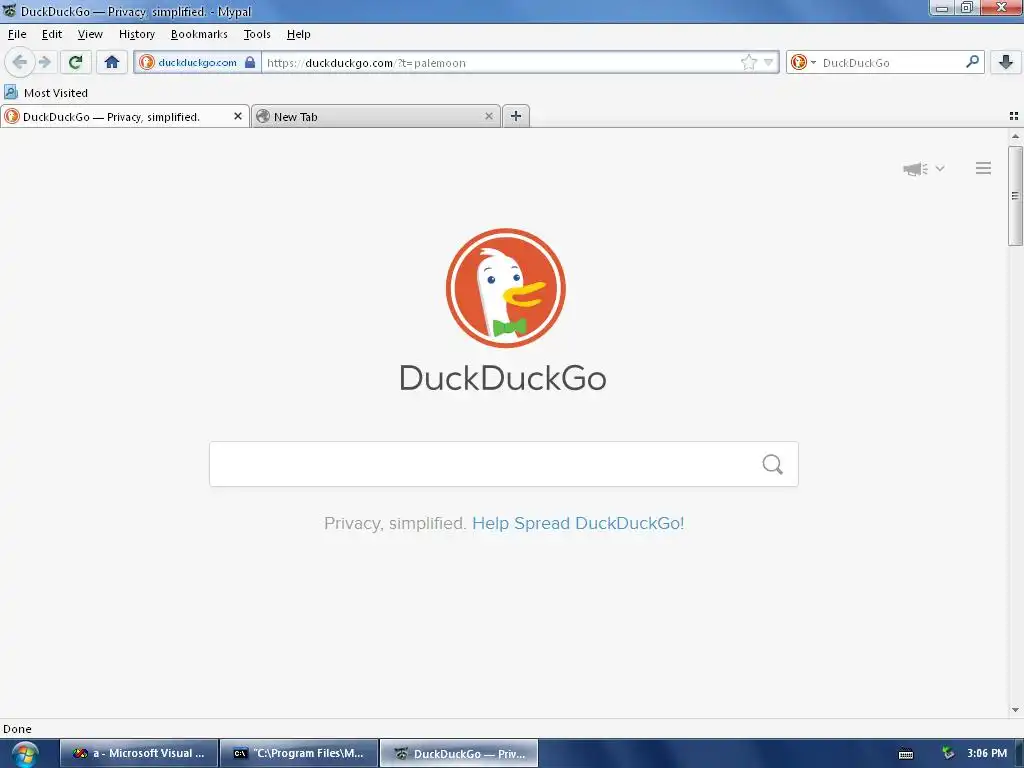
Task: Click the megaphone icon on the page
Action: [915, 168]
